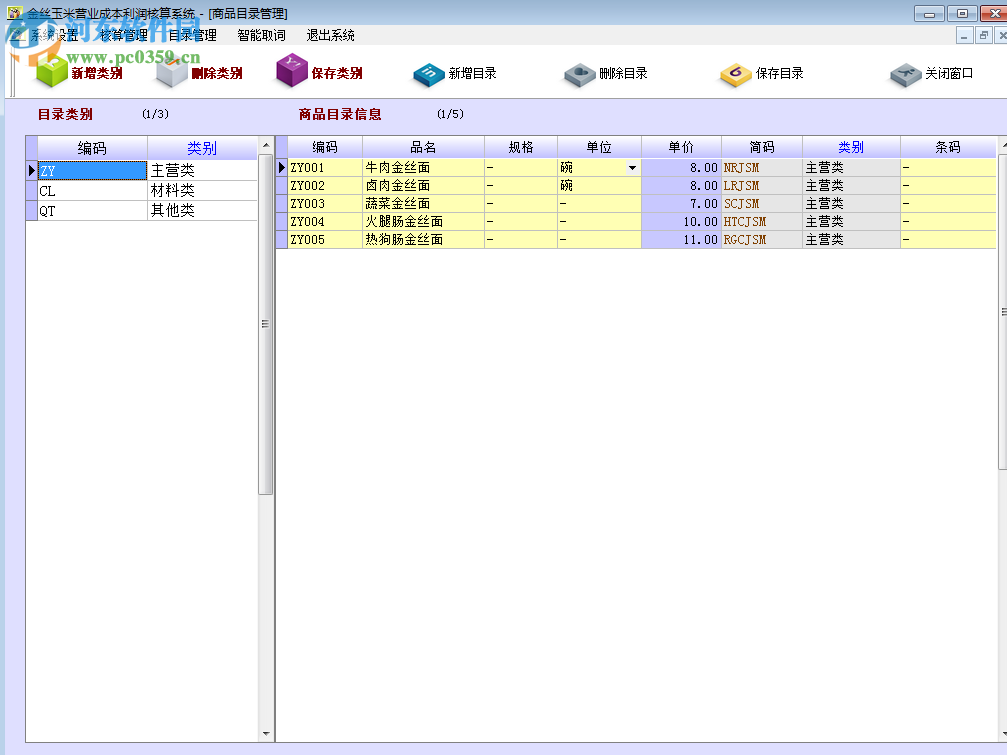The width and height of the screenshot is (1007, 755).
Task: Click 删除类别 label in toolbar
Action: (217, 73)
